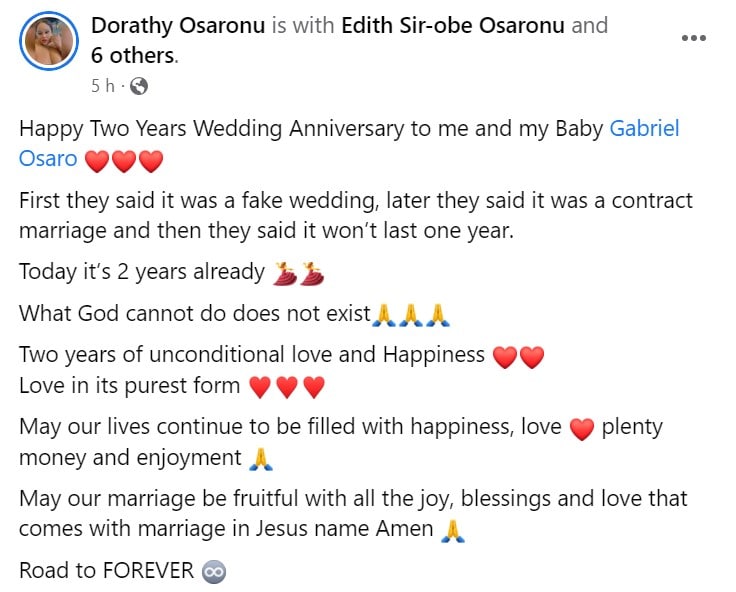The width and height of the screenshot is (736, 592).
Task: Click praying hands after "Amen"
Action: [x=453, y=531]
